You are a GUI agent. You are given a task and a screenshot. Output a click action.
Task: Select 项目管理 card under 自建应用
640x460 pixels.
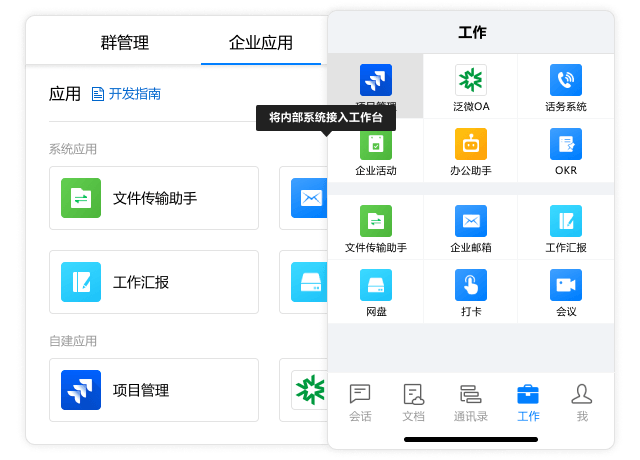point(153,390)
